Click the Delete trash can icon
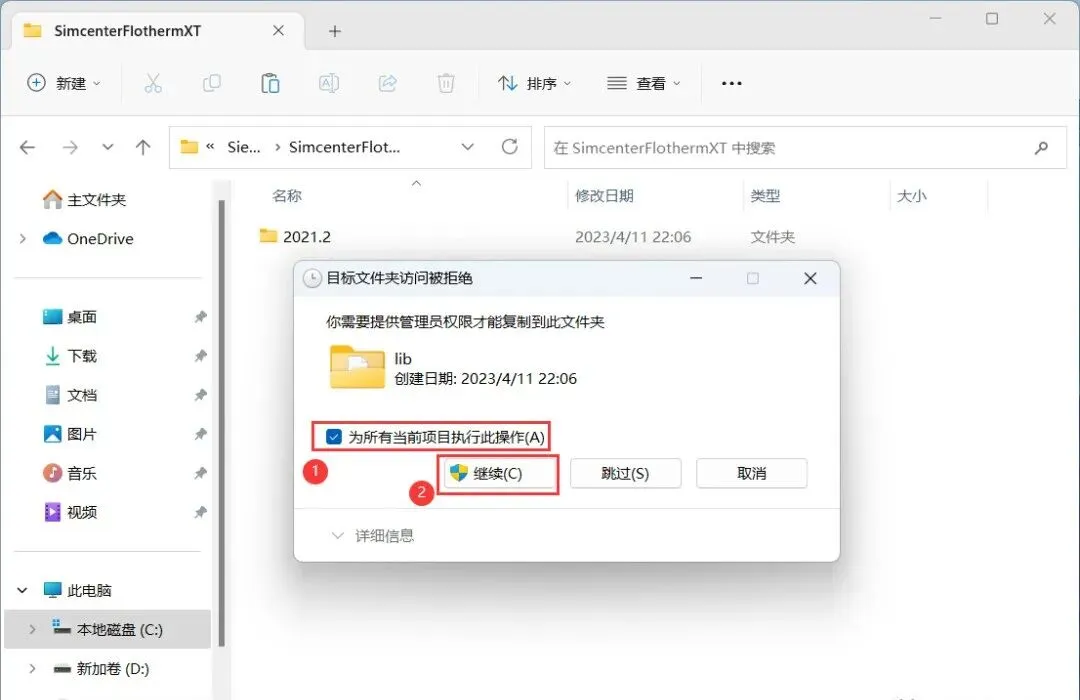This screenshot has height=700, width=1080. click(446, 83)
